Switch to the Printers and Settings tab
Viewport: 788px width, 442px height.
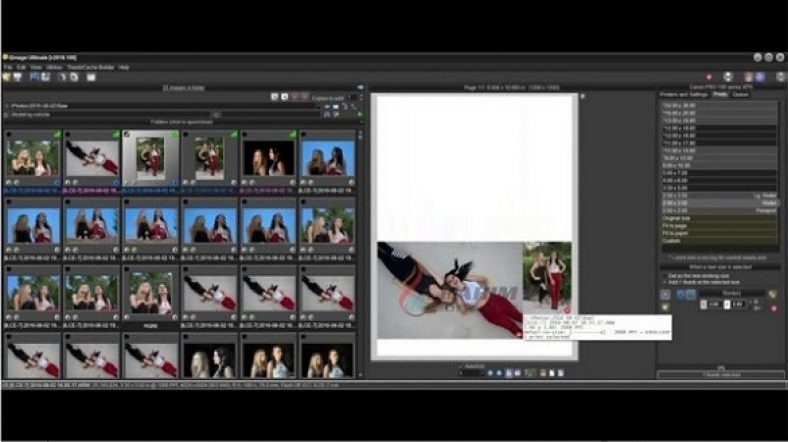click(683, 94)
